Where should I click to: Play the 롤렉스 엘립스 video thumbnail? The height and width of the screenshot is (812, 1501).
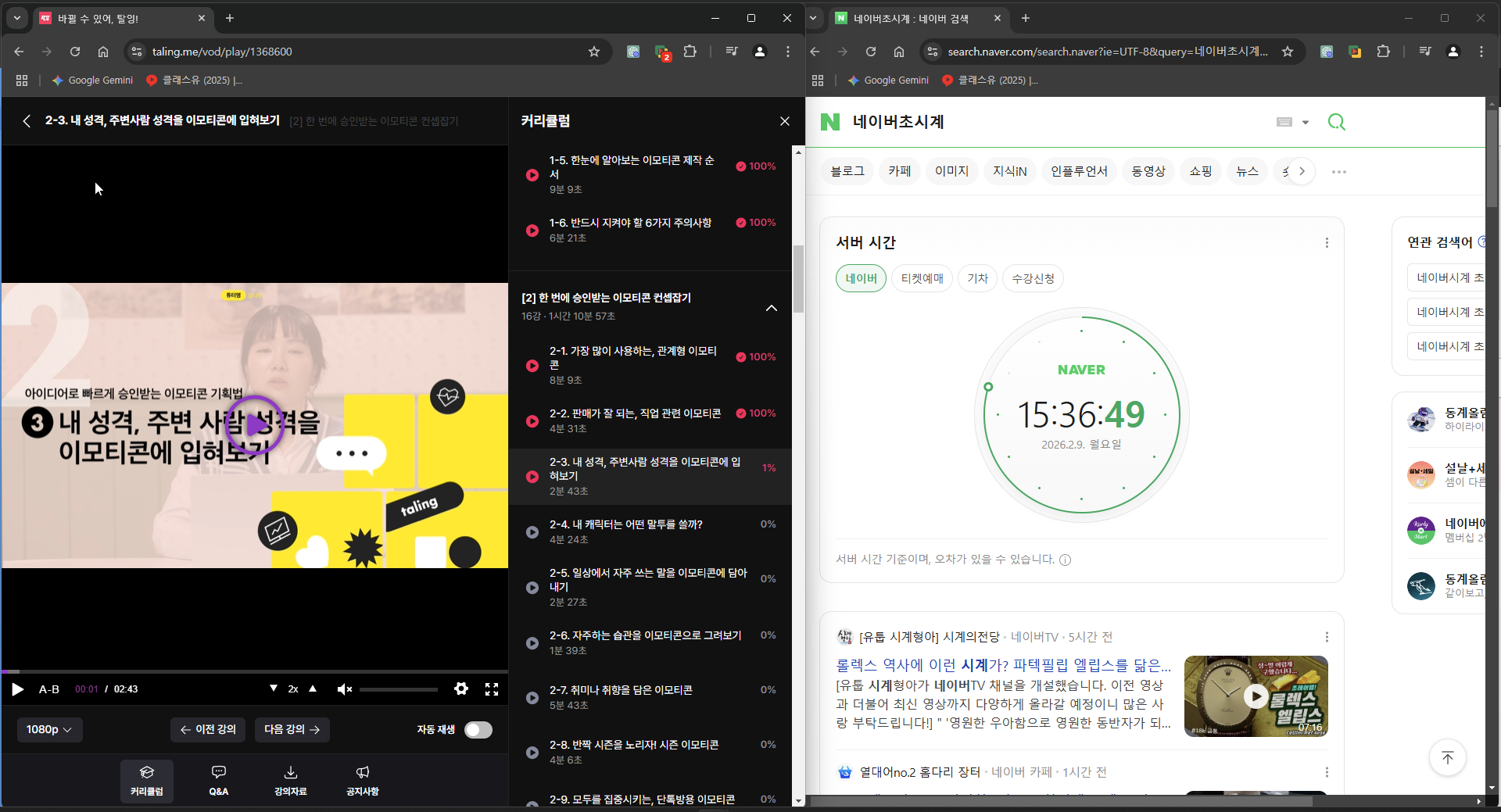coord(1256,696)
